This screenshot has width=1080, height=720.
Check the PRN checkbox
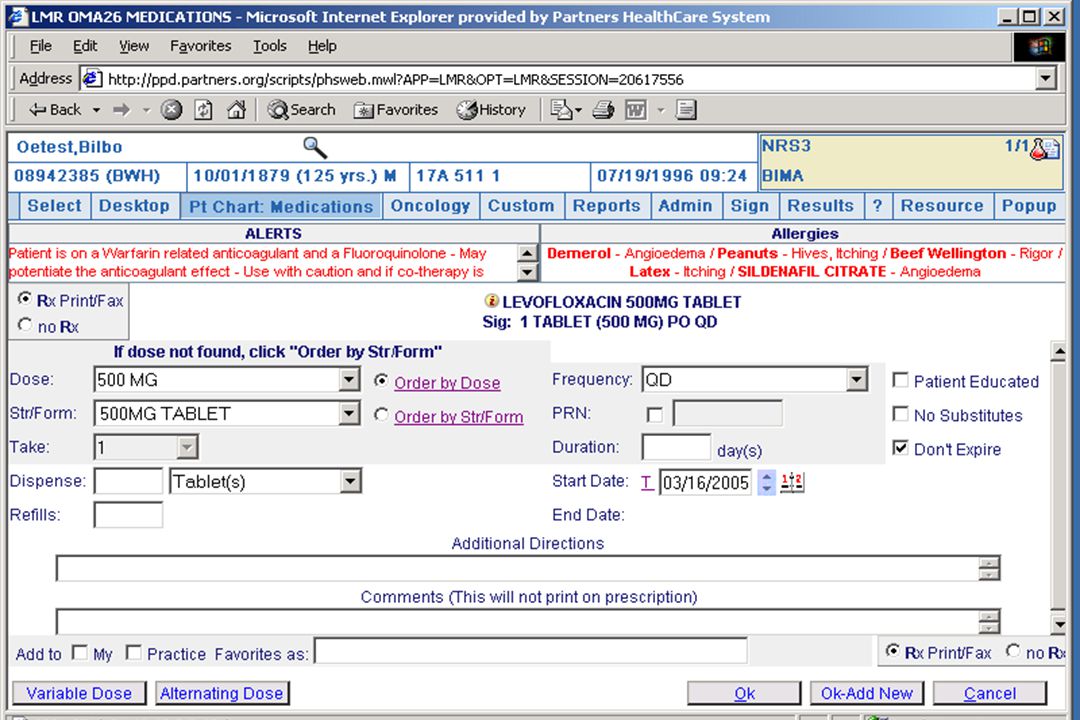[x=654, y=415]
